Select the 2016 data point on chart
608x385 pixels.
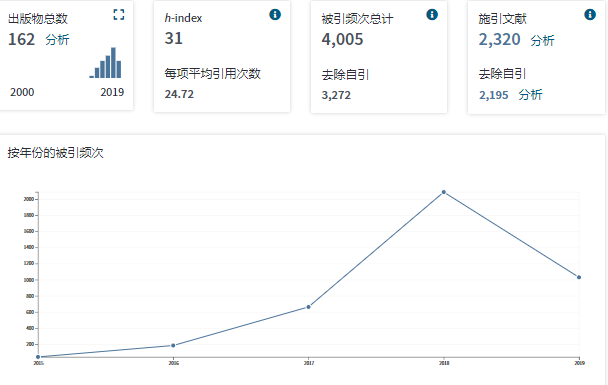coord(173,345)
